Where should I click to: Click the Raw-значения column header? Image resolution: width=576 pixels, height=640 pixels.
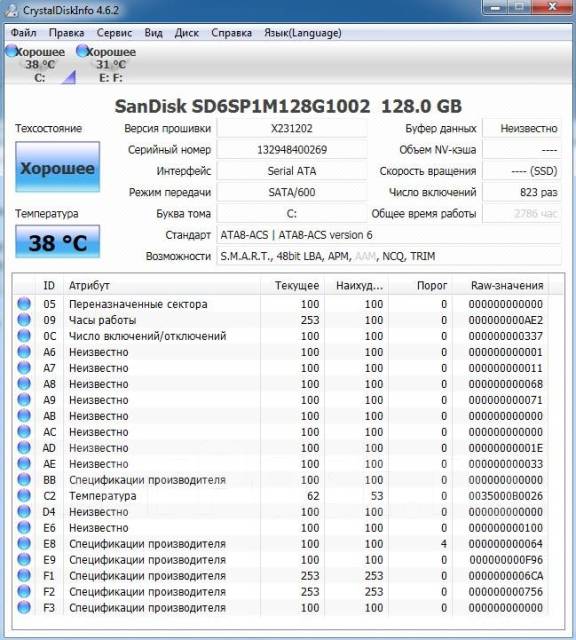click(x=500, y=285)
